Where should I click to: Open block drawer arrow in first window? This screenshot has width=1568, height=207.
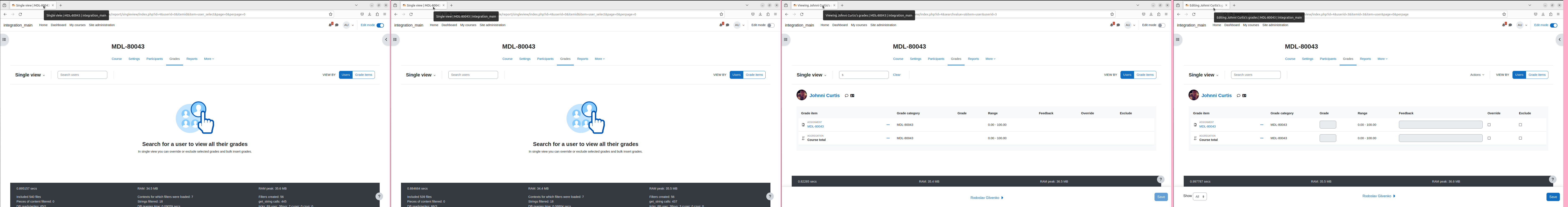point(386,40)
